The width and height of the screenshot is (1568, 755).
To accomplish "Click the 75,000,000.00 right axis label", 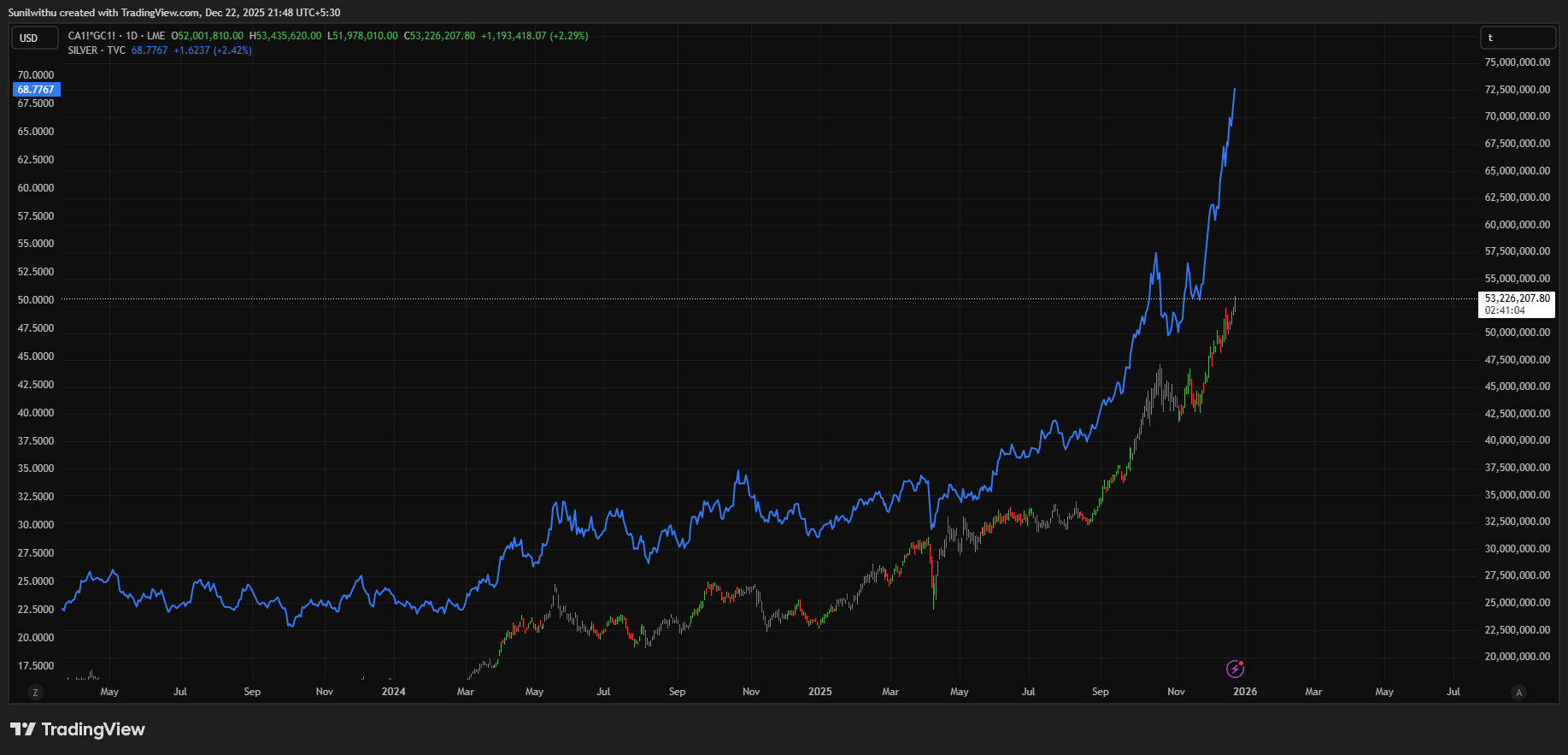I will pyautogui.click(x=1517, y=62).
